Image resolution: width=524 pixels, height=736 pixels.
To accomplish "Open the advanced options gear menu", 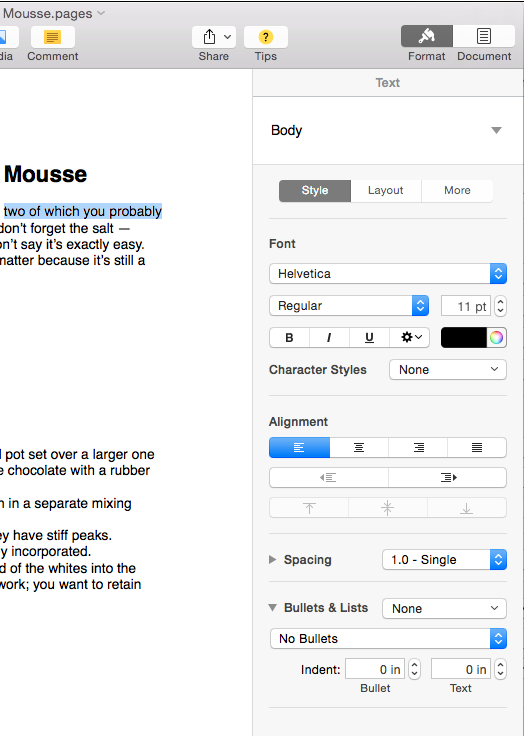I will pos(410,337).
